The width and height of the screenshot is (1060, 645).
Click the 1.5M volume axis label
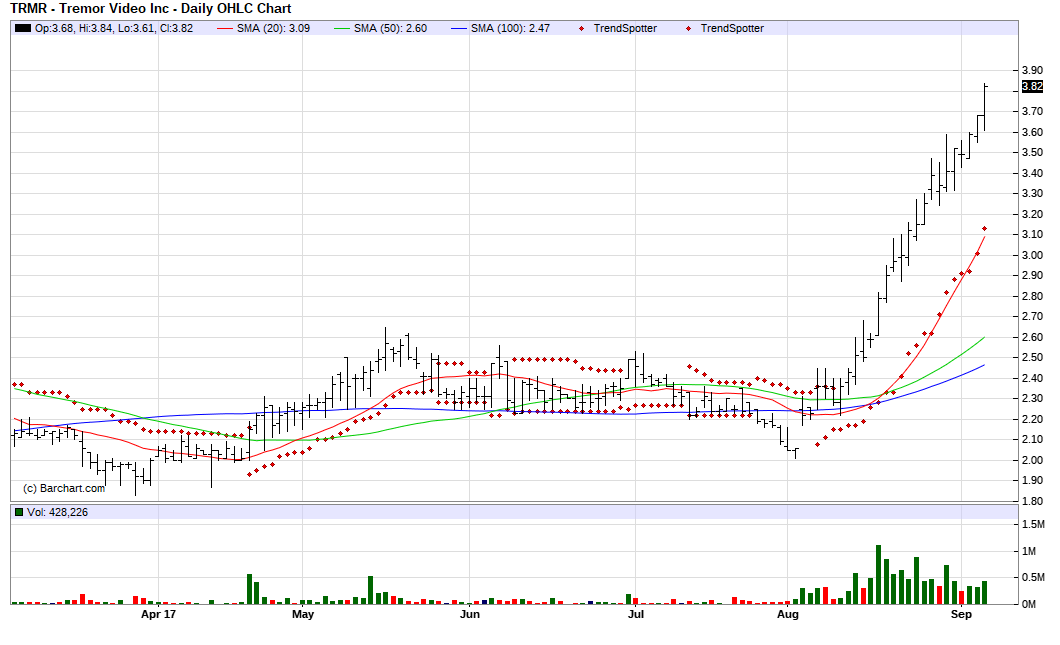tap(1033, 525)
